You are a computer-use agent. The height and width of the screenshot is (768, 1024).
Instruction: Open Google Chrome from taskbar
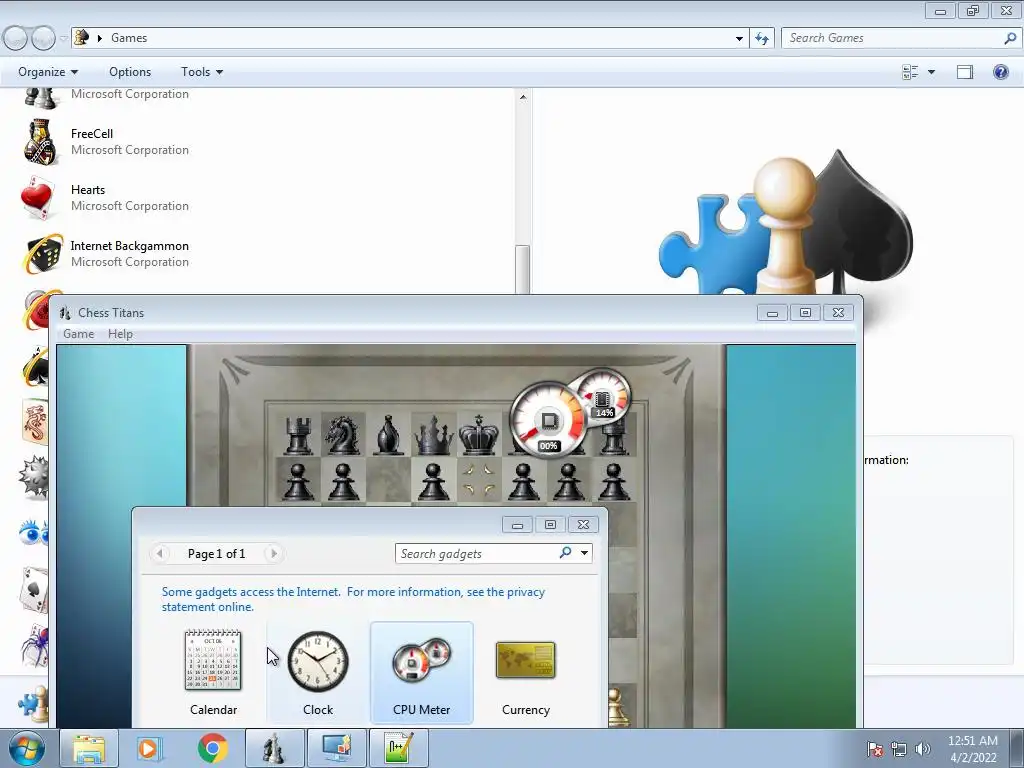pos(212,748)
